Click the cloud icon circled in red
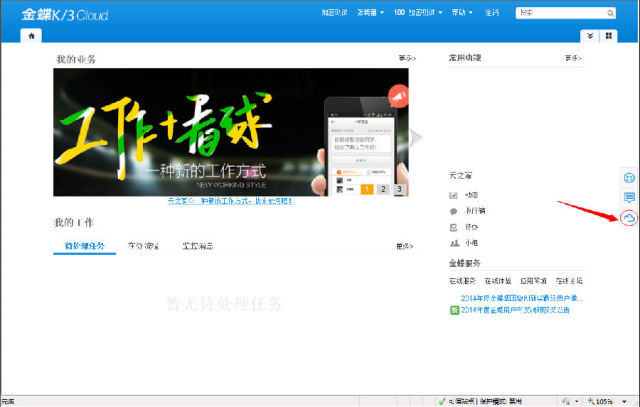Viewport: 640px width, 407px height. [x=629, y=218]
